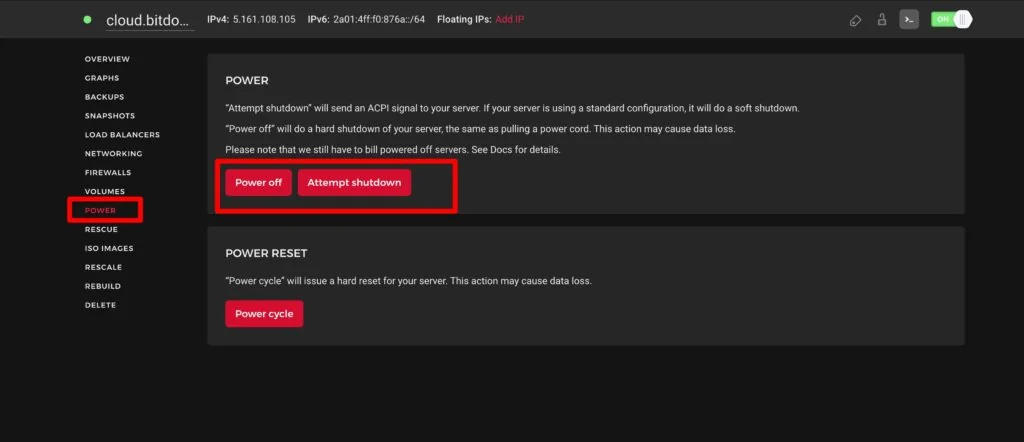
Task: Select Firewalls in the sidebar
Action: pyautogui.click(x=108, y=173)
